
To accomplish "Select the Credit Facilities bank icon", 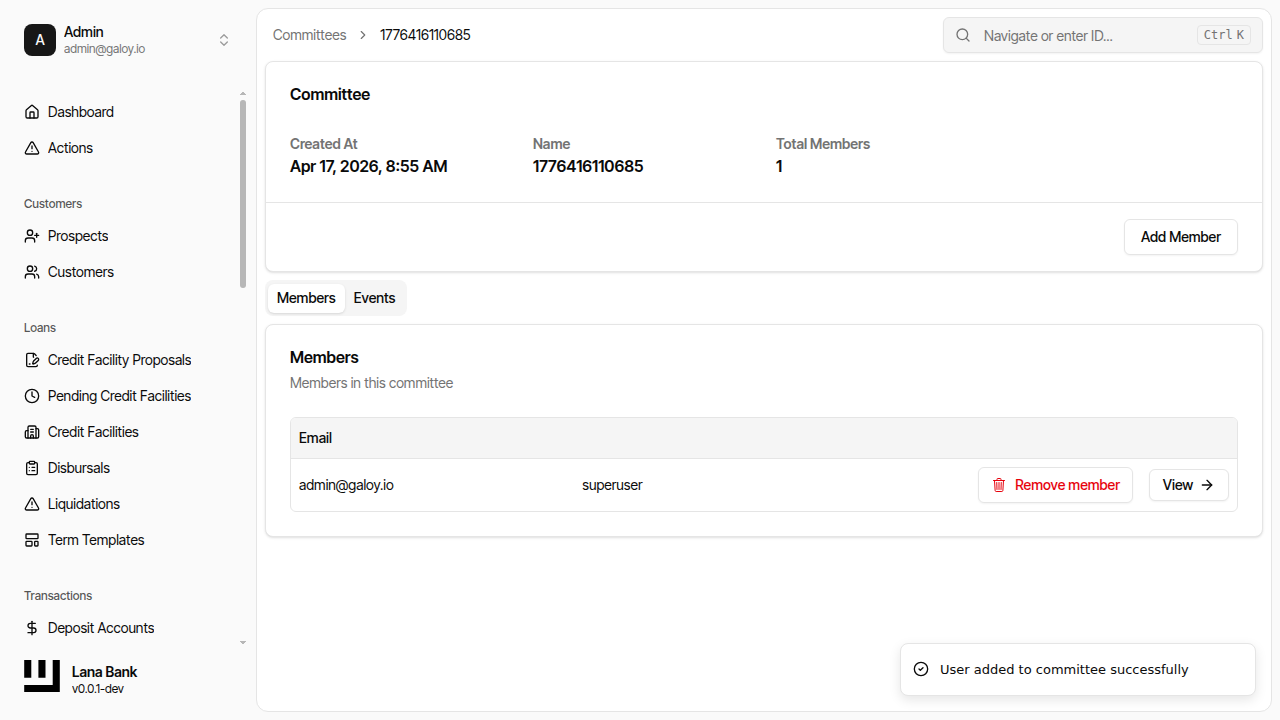I will (x=31, y=431).
